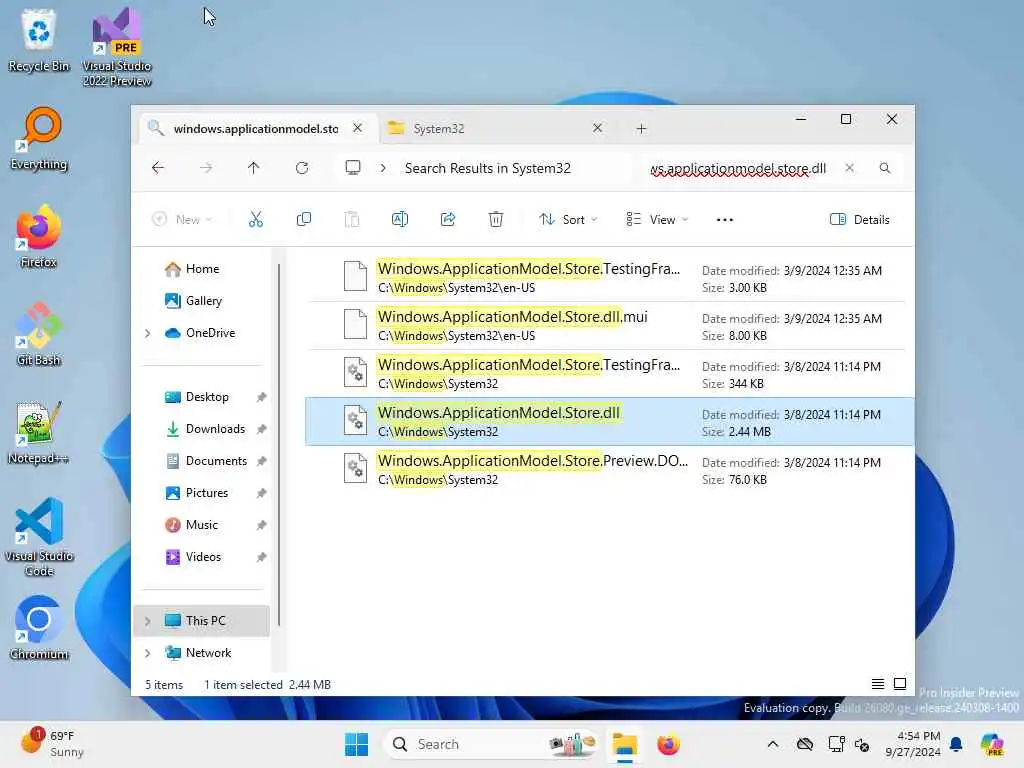Screen dimensions: 1024x768
Task: Open Documents quick access folder
Action: pos(216,461)
